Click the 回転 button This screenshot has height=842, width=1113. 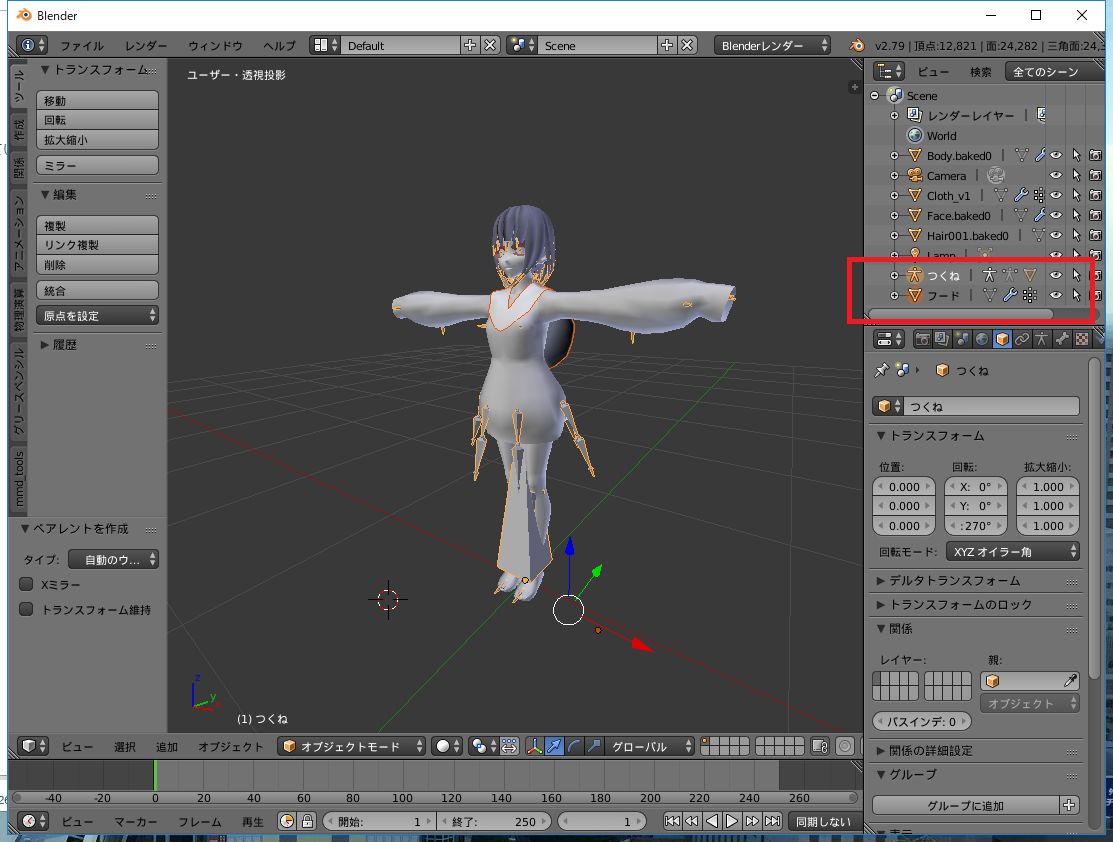97,120
